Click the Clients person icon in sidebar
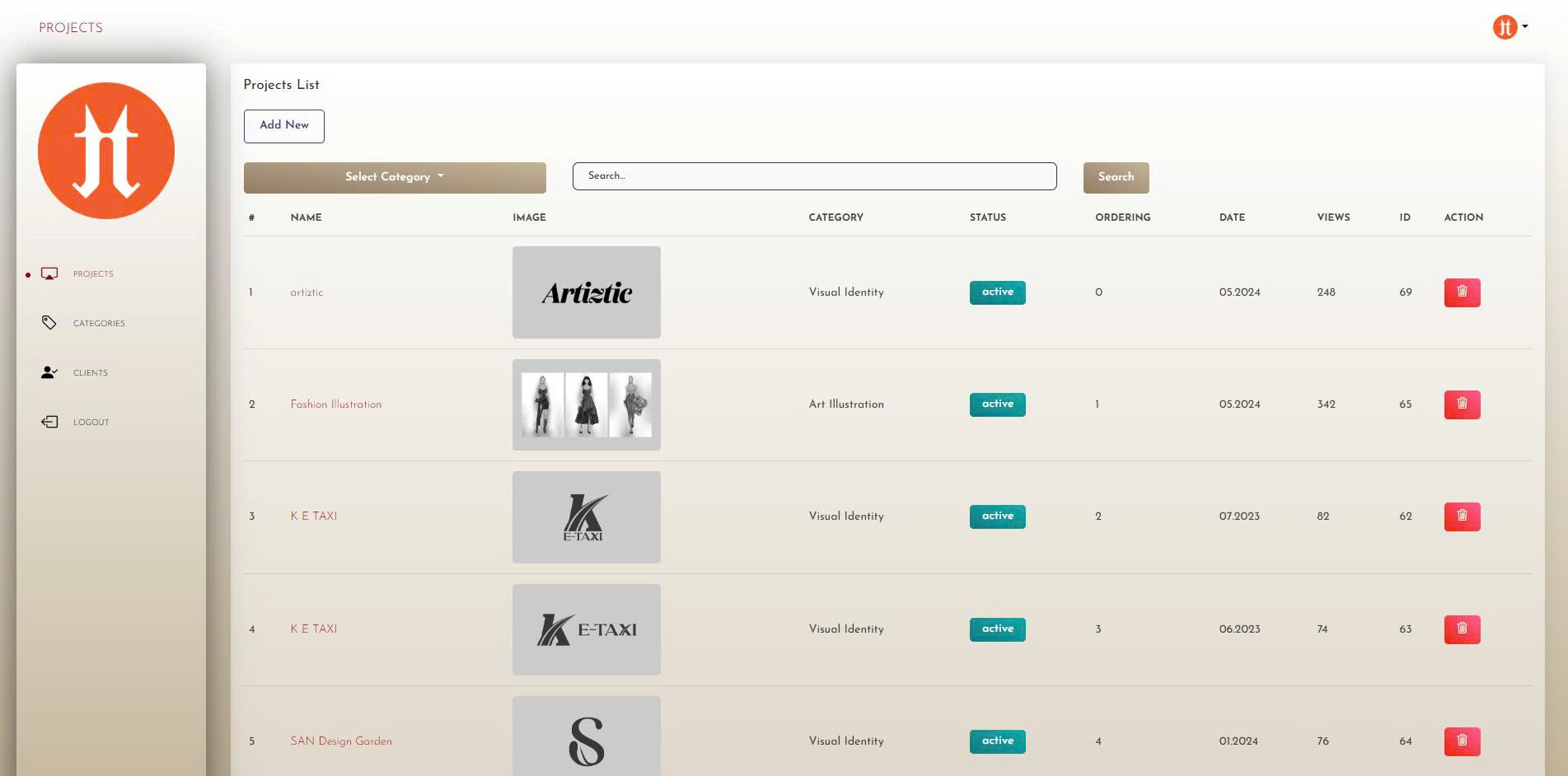Viewport: 1568px width, 776px height. coord(49,372)
